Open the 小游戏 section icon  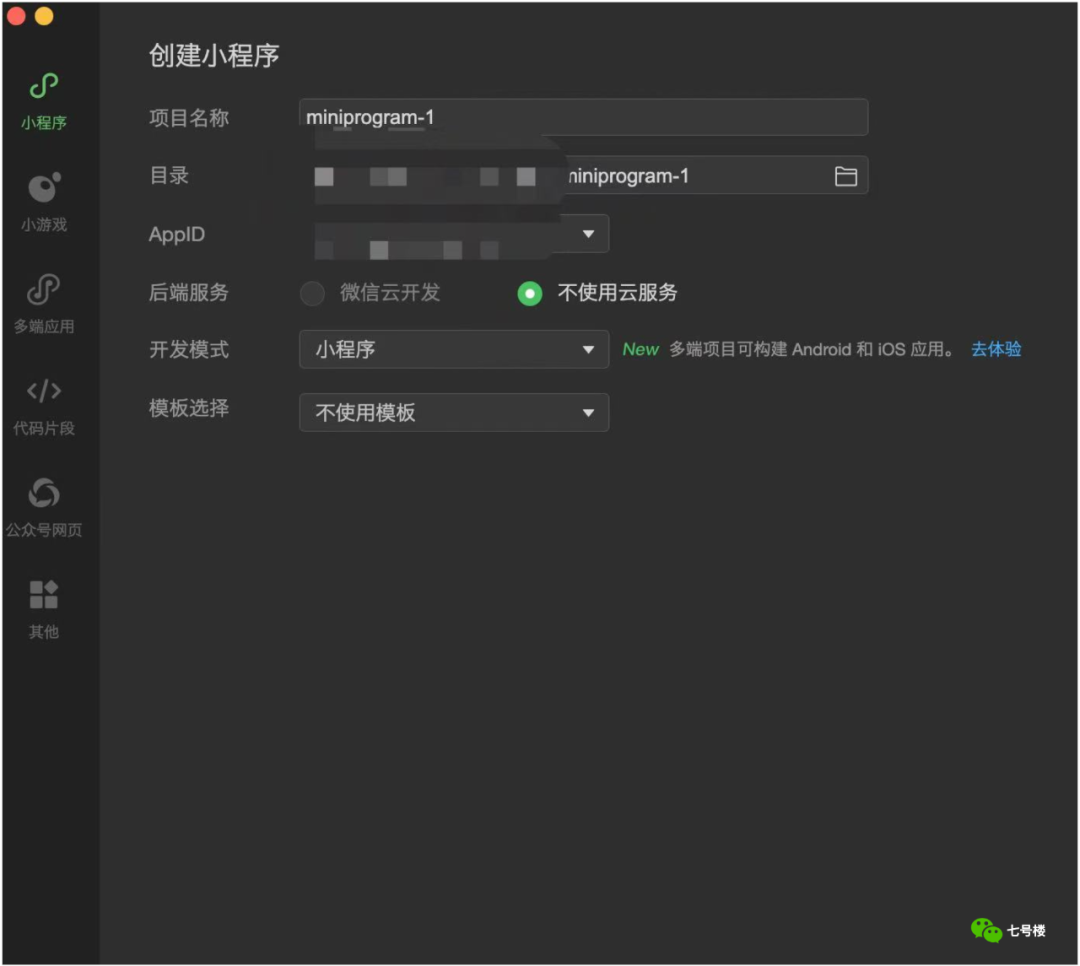coord(44,187)
